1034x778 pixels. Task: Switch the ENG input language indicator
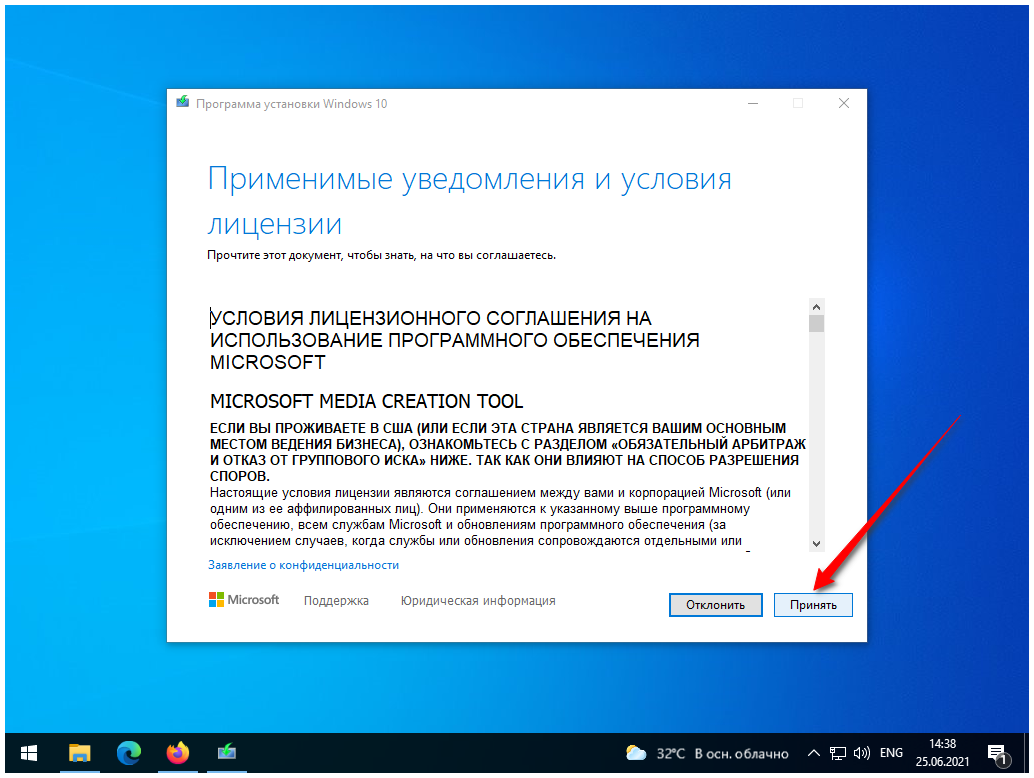click(x=891, y=753)
